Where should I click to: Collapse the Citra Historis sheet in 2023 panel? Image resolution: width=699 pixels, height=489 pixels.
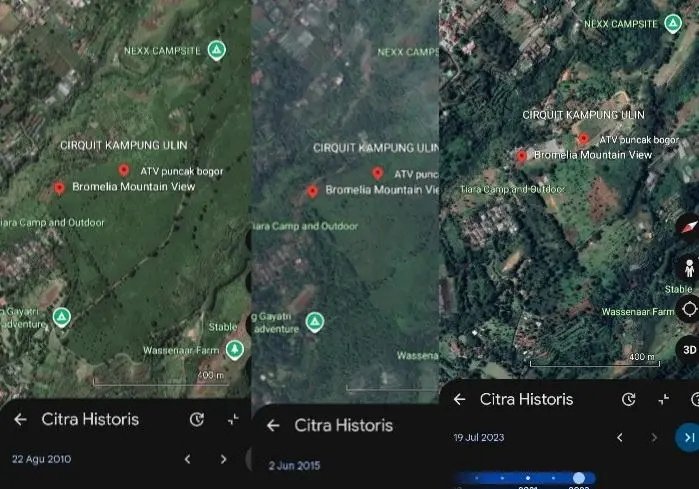(x=664, y=399)
